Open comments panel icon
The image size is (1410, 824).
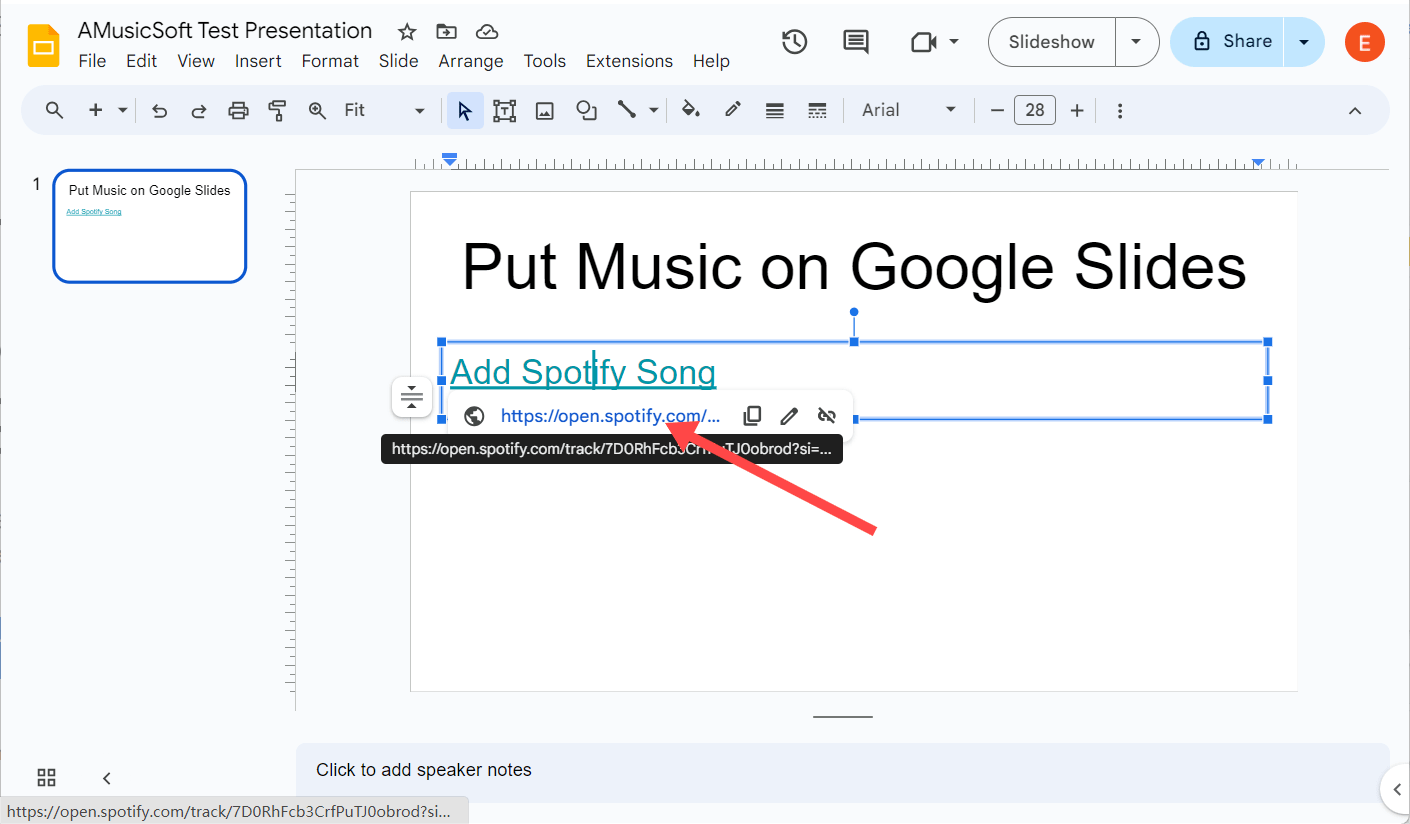(856, 42)
